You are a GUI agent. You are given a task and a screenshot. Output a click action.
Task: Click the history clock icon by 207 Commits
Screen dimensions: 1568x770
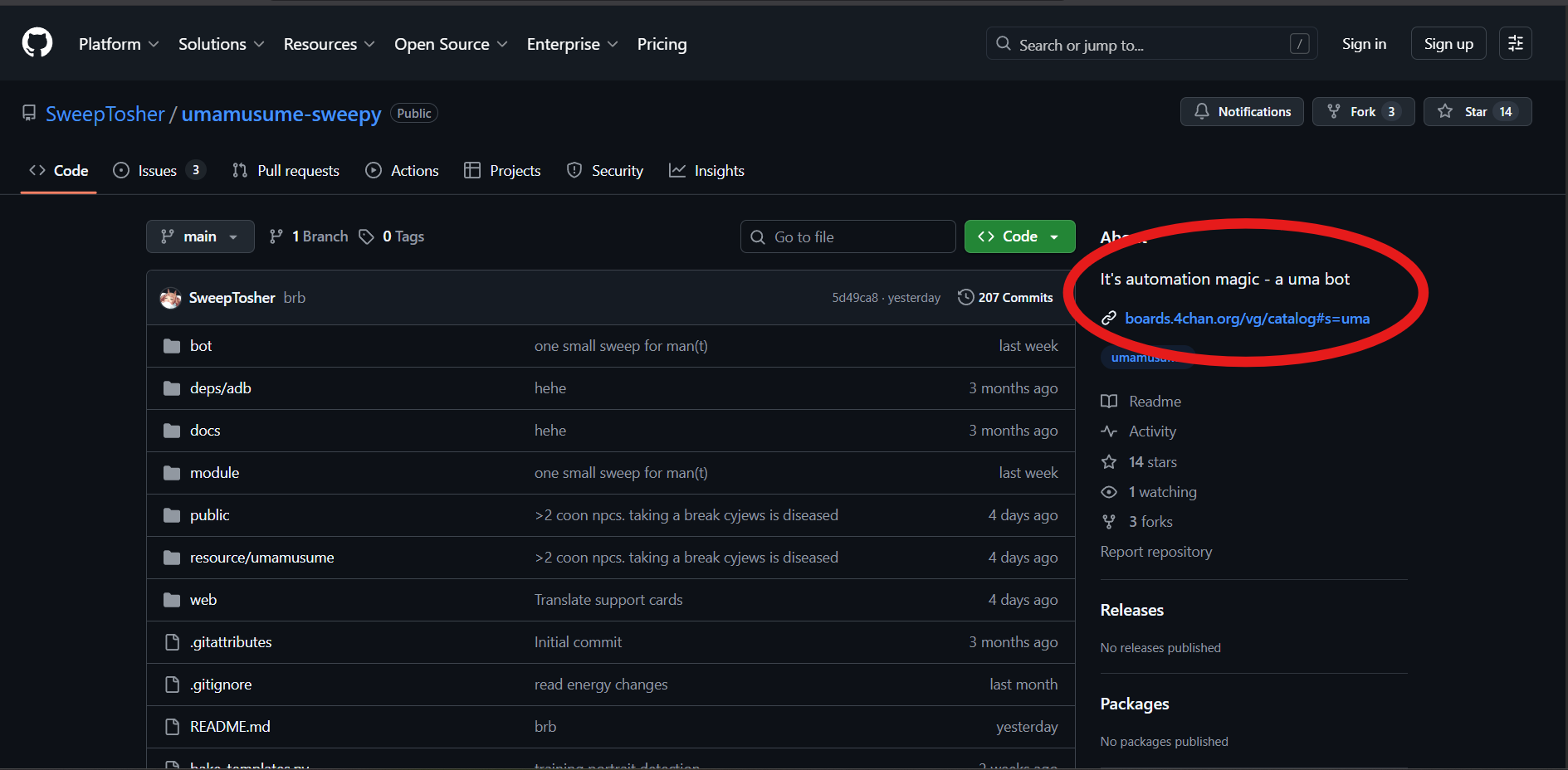[965, 297]
